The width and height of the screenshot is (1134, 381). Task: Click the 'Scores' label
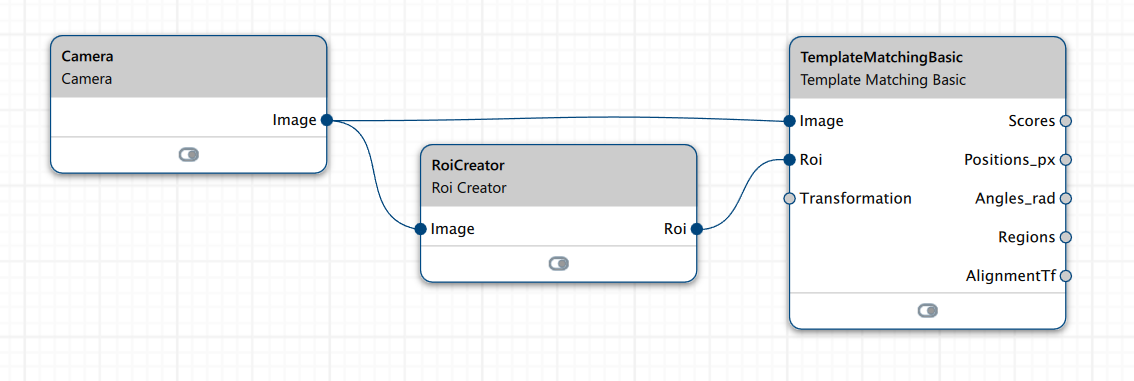pyautogui.click(x=1032, y=121)
